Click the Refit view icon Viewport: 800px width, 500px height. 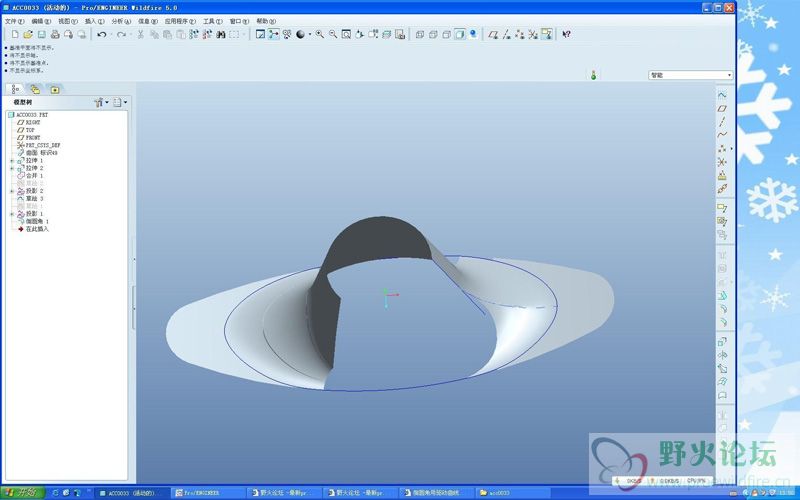(x=346, y=34)
